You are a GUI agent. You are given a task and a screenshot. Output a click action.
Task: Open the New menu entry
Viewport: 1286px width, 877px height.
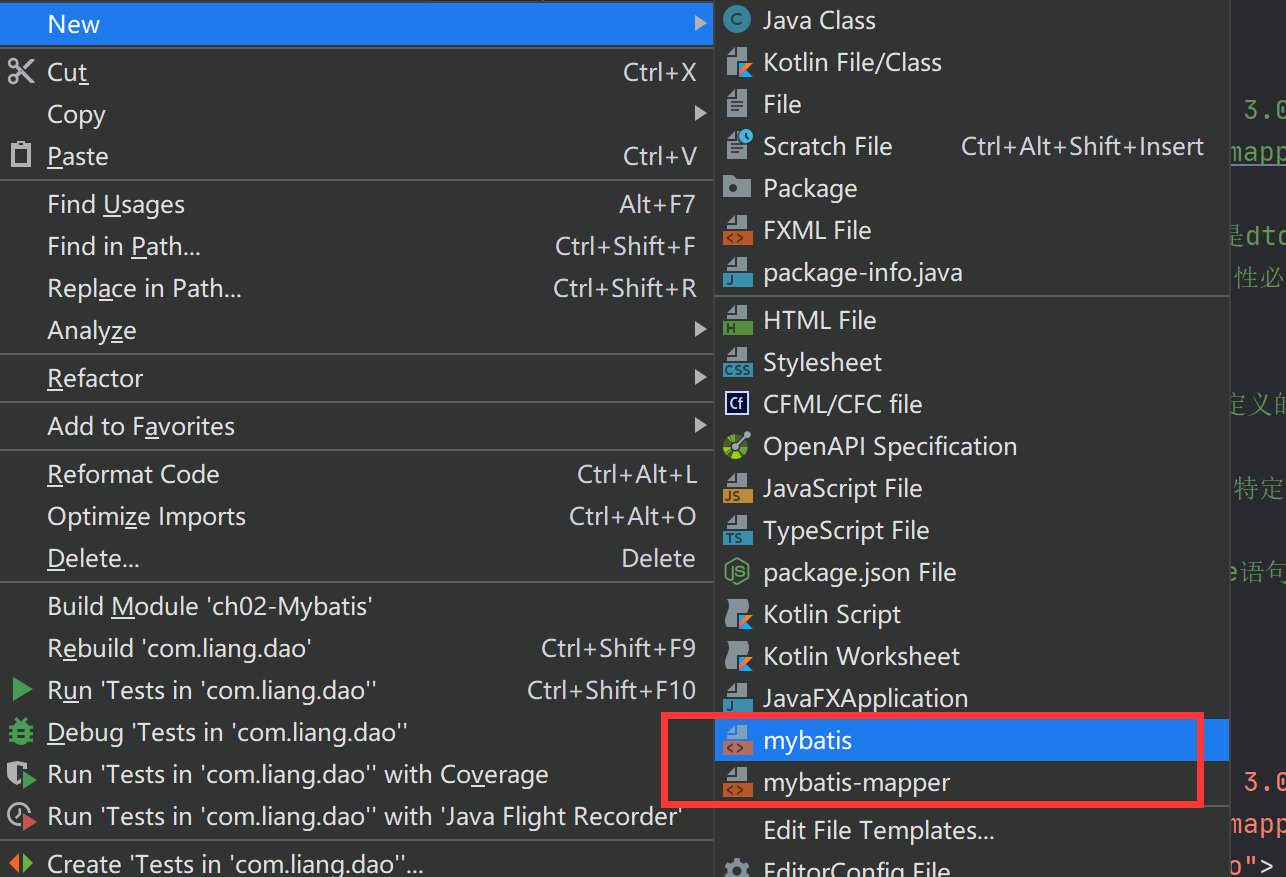coord(357,23)
